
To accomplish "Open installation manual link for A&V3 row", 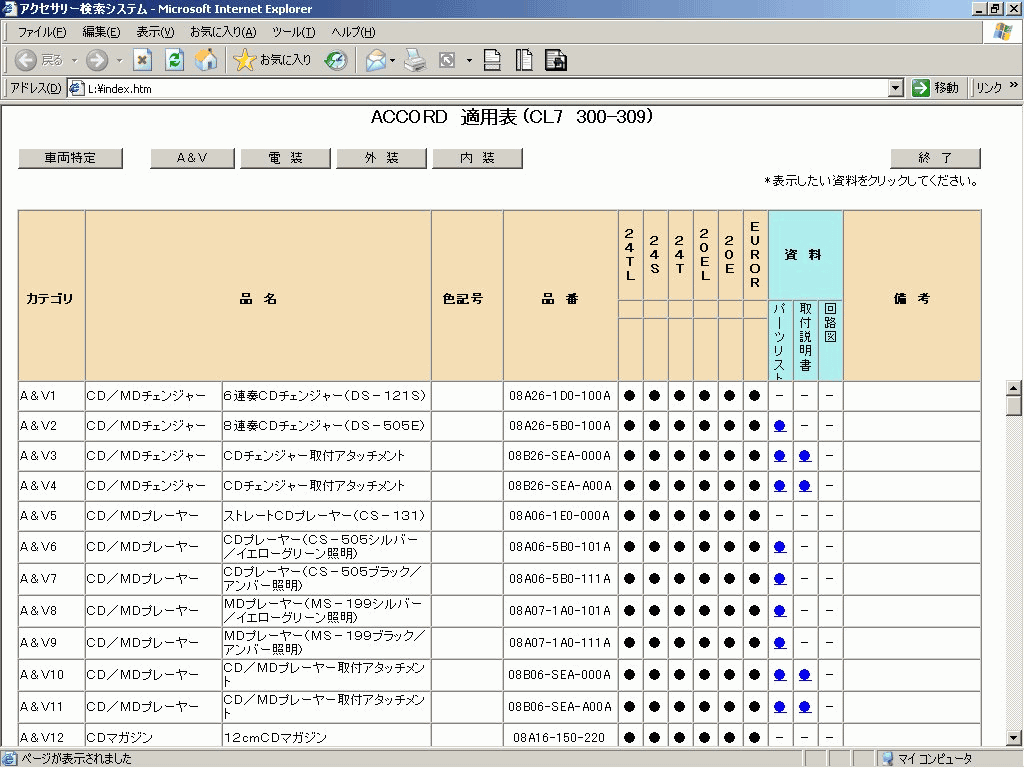I will pos(805,456).
